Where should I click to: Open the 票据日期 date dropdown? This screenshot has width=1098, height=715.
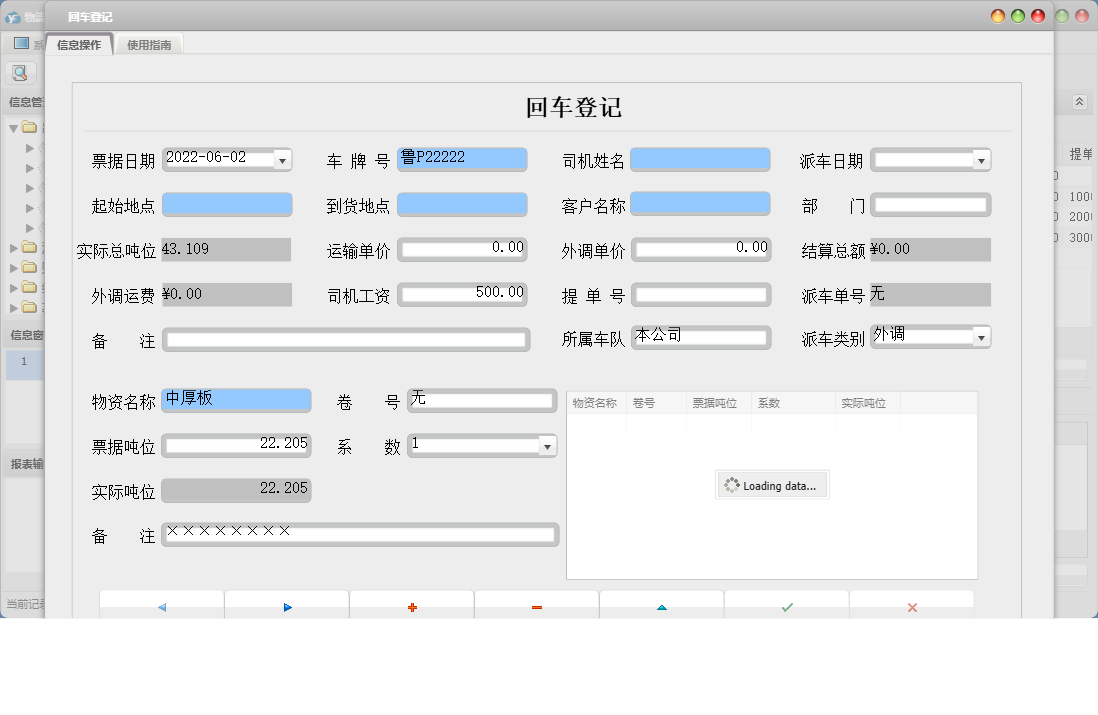click(281, 160)
